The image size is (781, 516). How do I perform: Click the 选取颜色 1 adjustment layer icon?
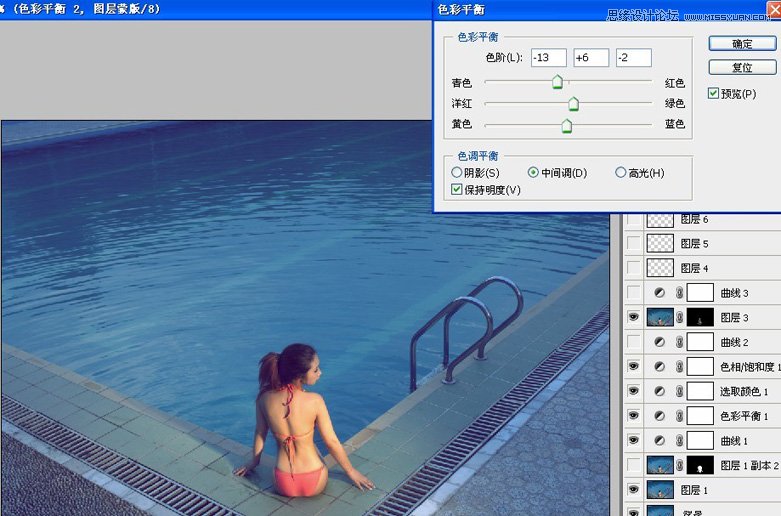659,391
